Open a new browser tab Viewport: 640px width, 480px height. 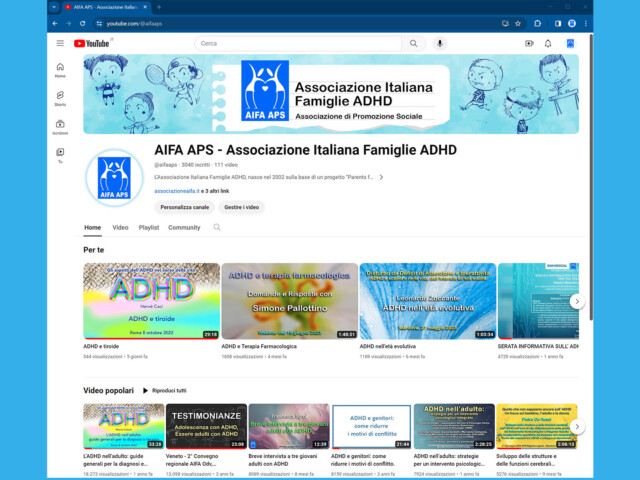(x=159, y=7)
